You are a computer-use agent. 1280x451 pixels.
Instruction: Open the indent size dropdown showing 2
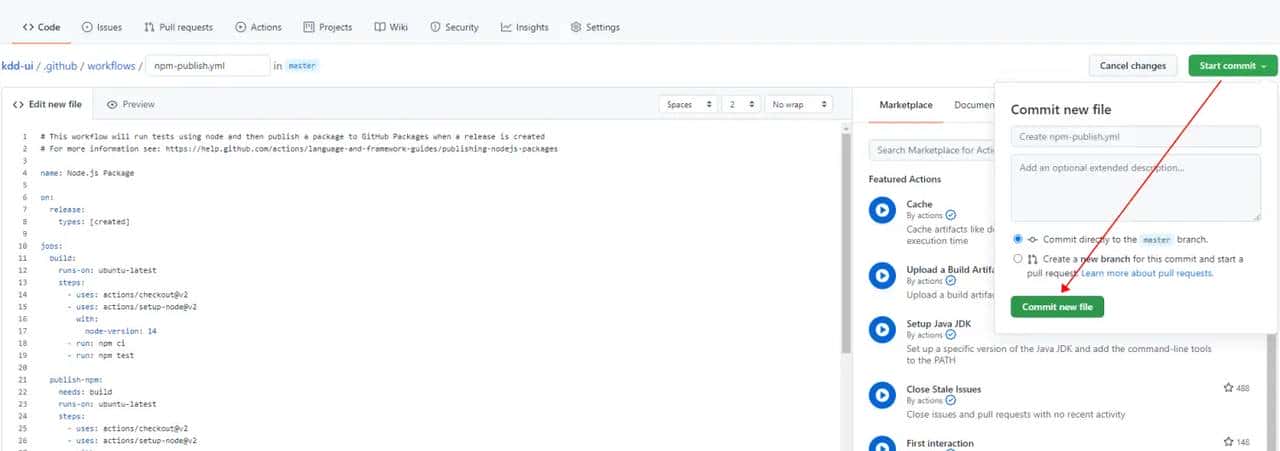click(x=740, y=104)
